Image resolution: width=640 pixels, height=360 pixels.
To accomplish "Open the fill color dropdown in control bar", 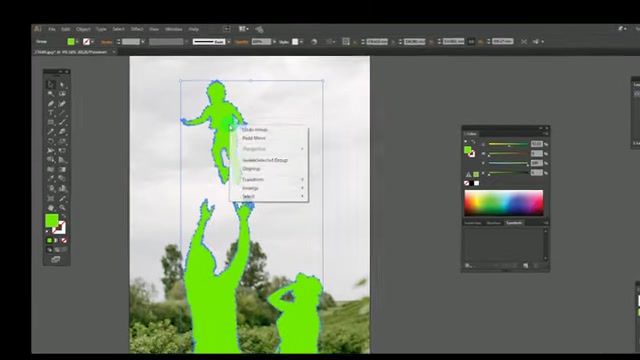I will point(77,42).
